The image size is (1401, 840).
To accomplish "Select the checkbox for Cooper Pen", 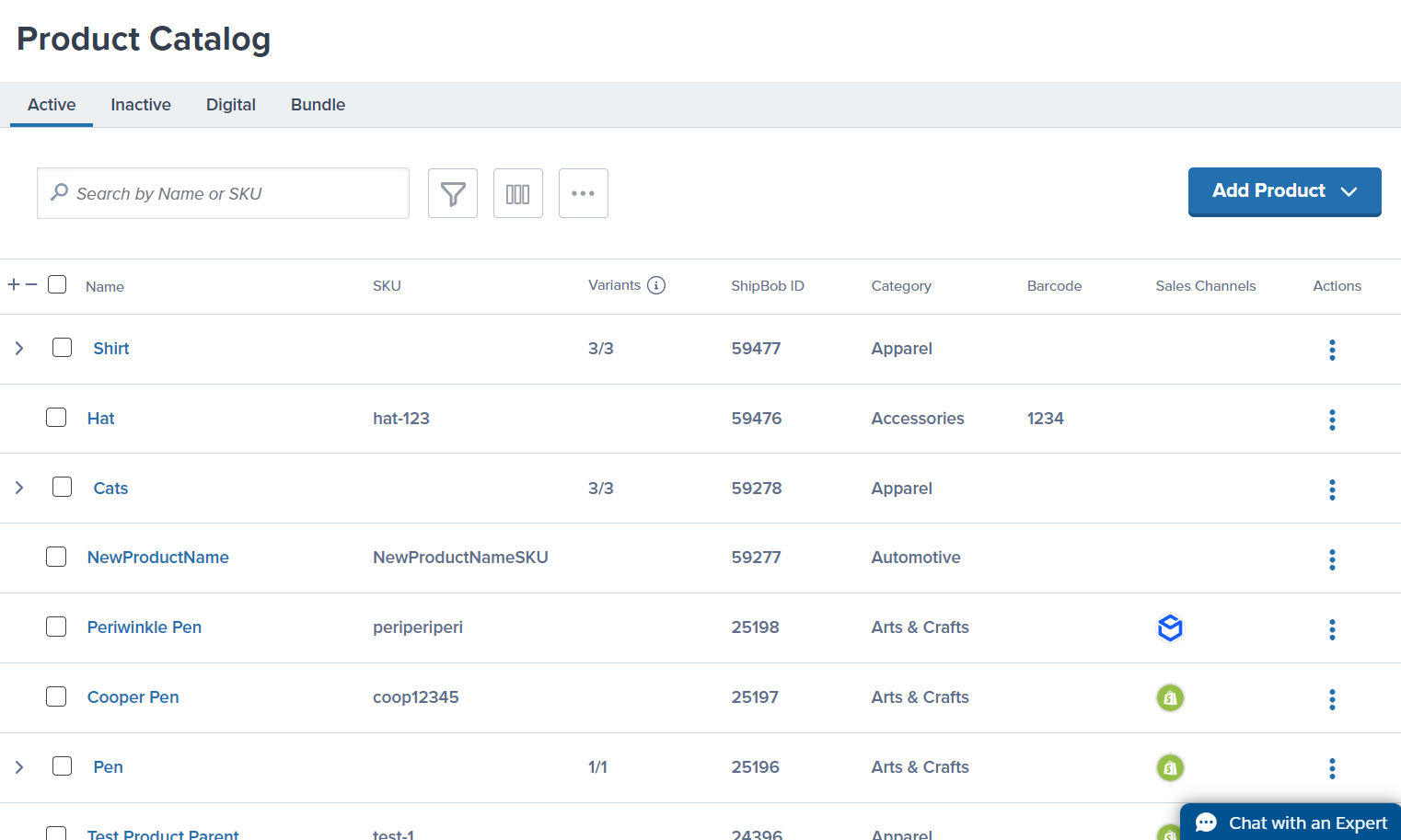I will 56,696.
